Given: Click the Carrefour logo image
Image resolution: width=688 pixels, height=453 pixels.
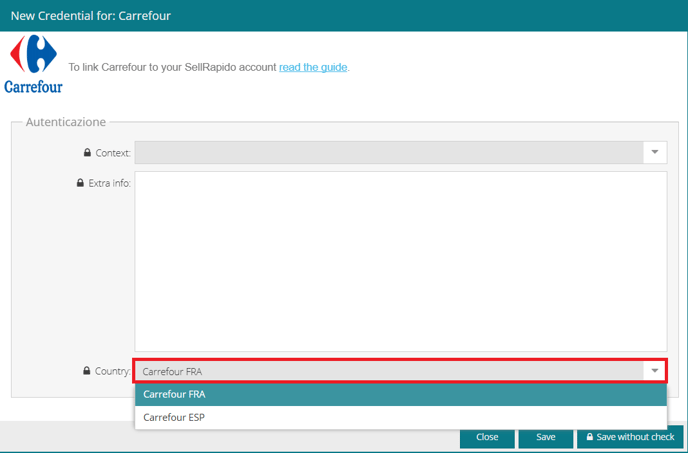Looking at the screenshot, I should click(x=33, y=64).
